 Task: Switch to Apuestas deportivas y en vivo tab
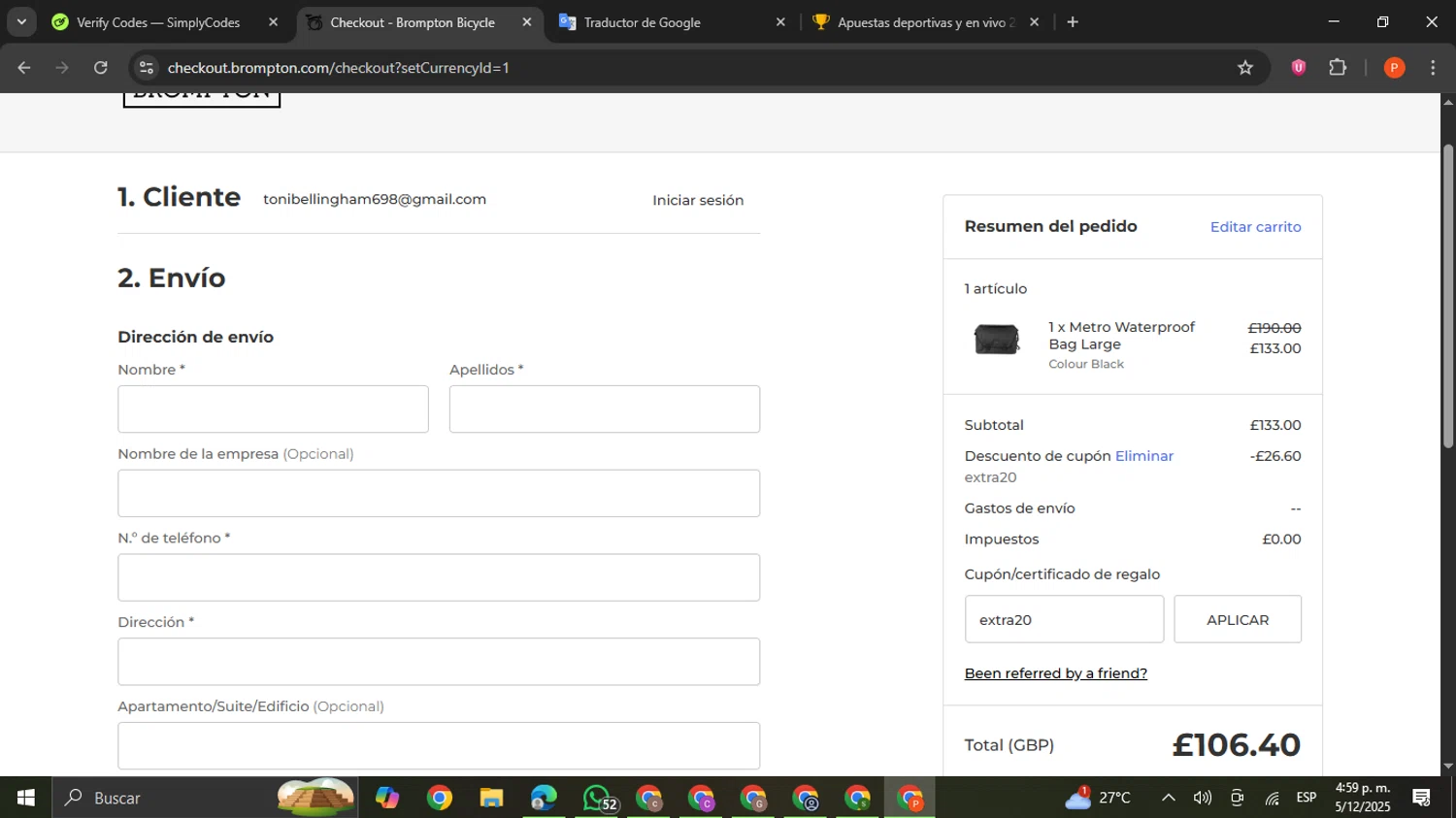point(926,22)
